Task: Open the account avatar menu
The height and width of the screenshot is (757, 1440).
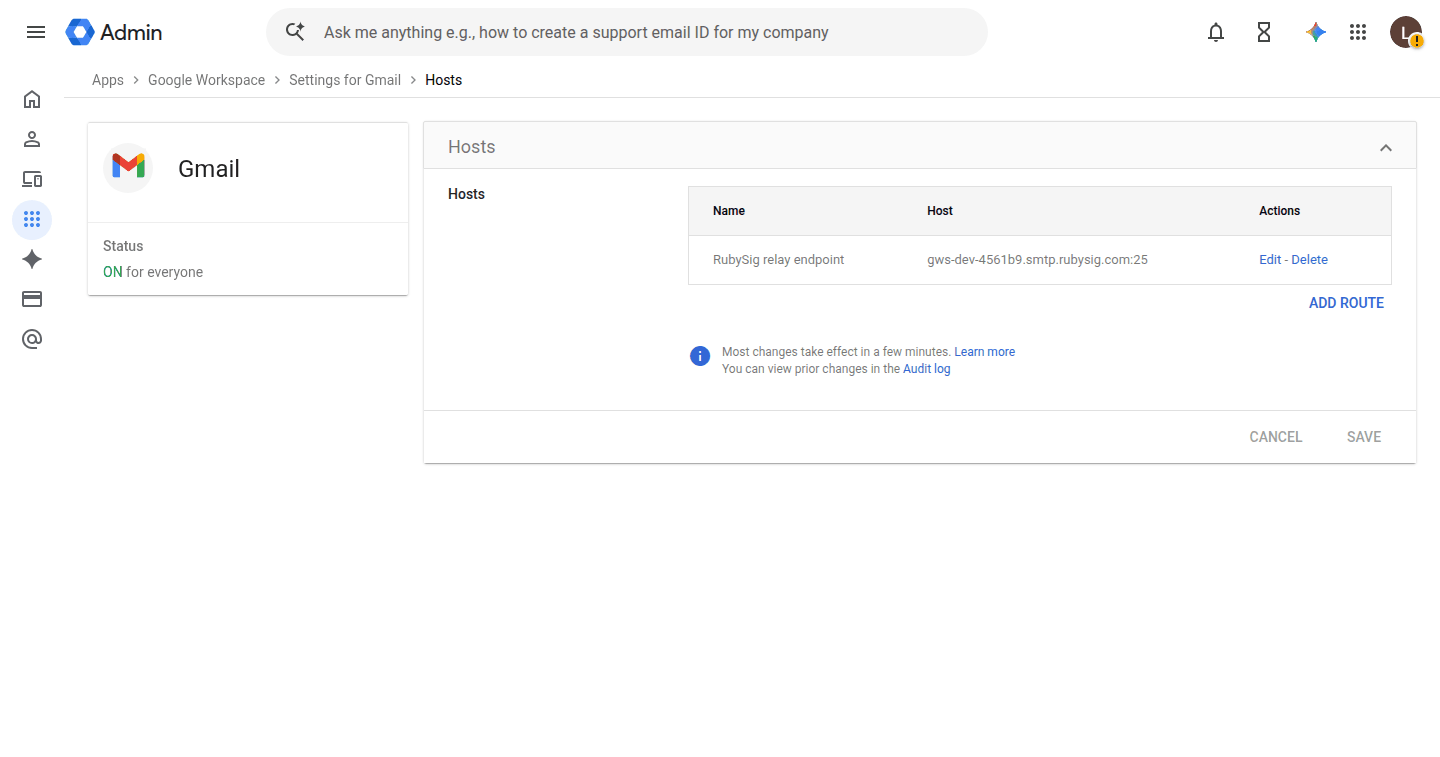Action: [x=1406, y=32]
